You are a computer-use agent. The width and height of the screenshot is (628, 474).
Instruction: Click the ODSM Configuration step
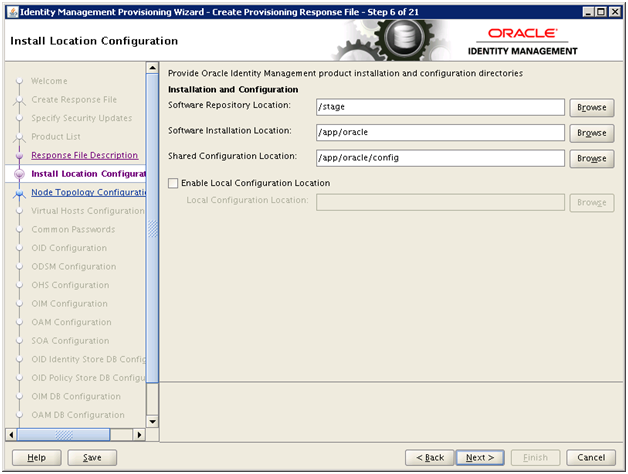pos(74,266)
